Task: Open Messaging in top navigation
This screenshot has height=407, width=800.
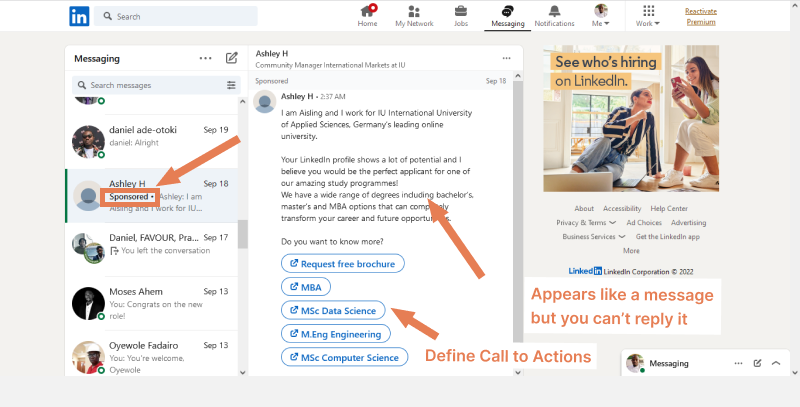Action: pyautogui.click(x=508, y=16)
